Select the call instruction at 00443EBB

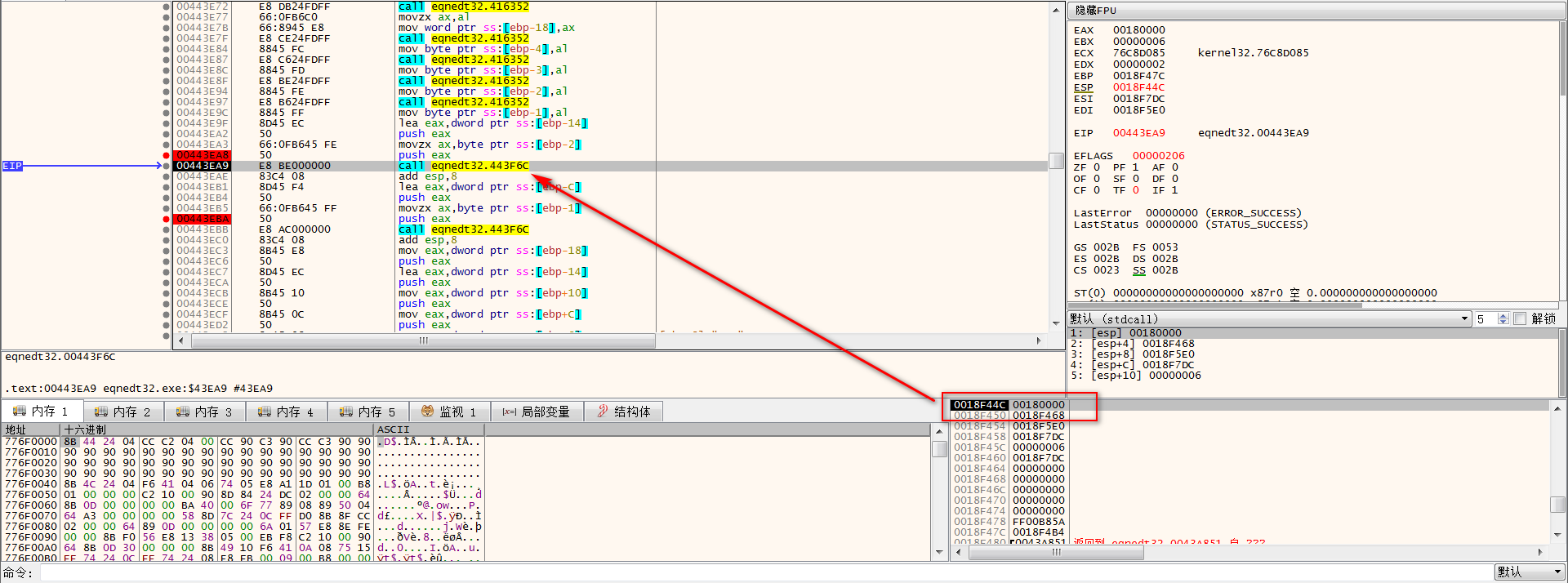click(463, 229)
